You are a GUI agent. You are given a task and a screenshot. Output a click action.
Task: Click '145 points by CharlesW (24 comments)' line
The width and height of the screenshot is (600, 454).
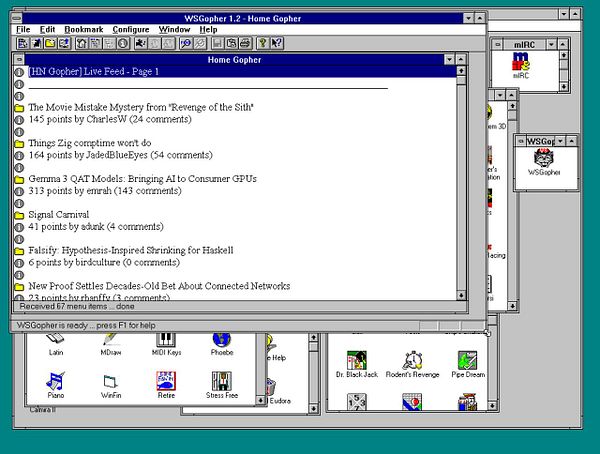[110, 119]
